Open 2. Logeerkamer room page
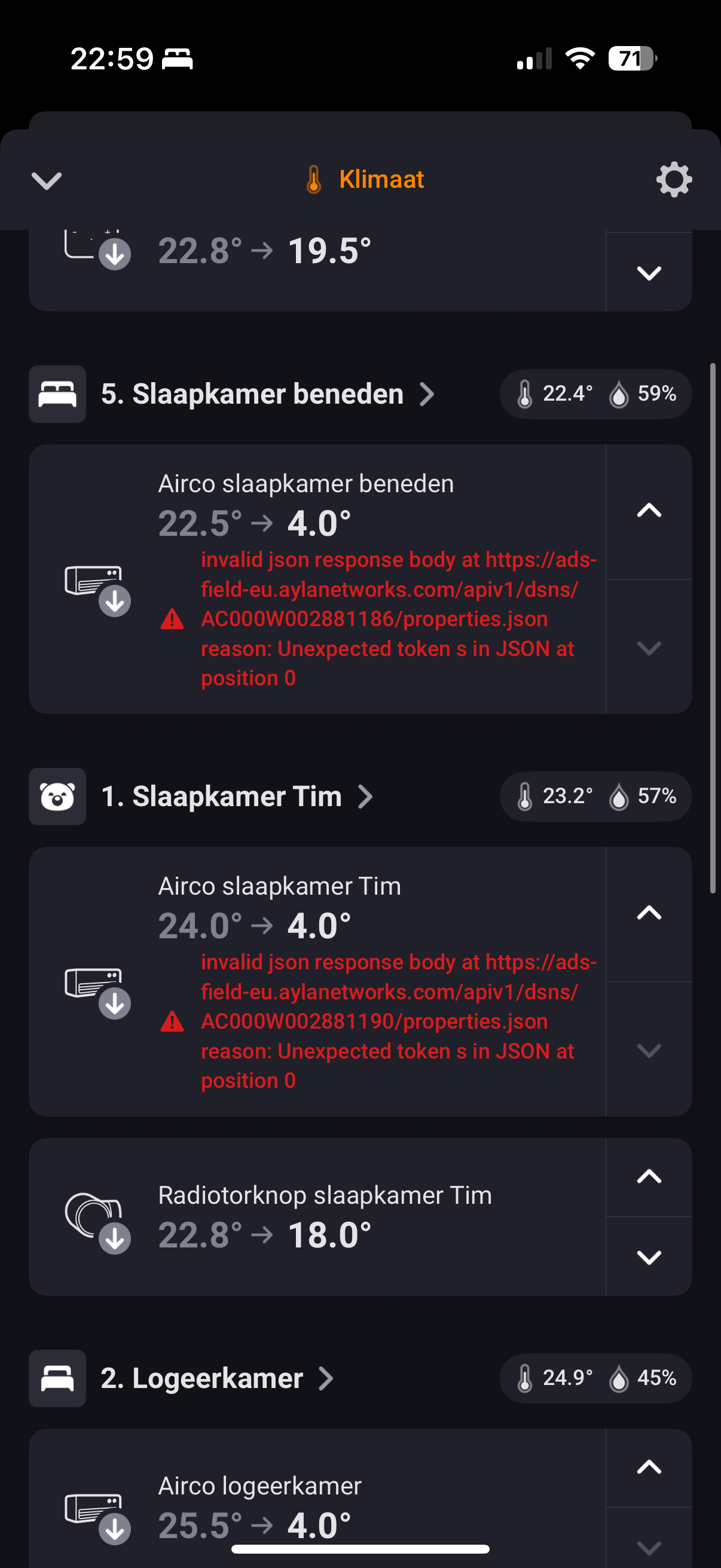The image size is (721, 1568). click(x=217, y=1378)
